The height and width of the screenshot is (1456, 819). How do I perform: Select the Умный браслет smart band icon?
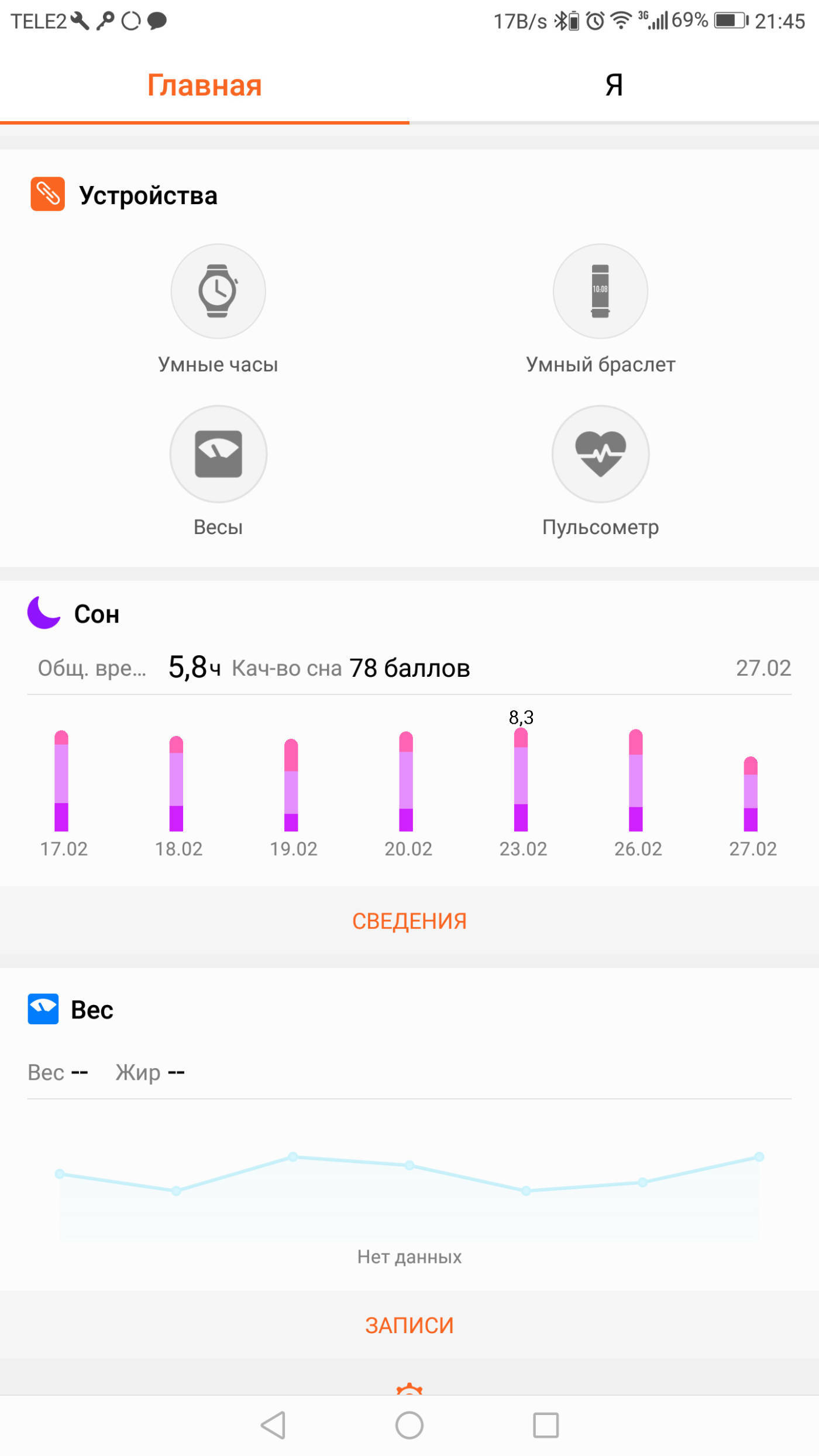tap(600, 291)
